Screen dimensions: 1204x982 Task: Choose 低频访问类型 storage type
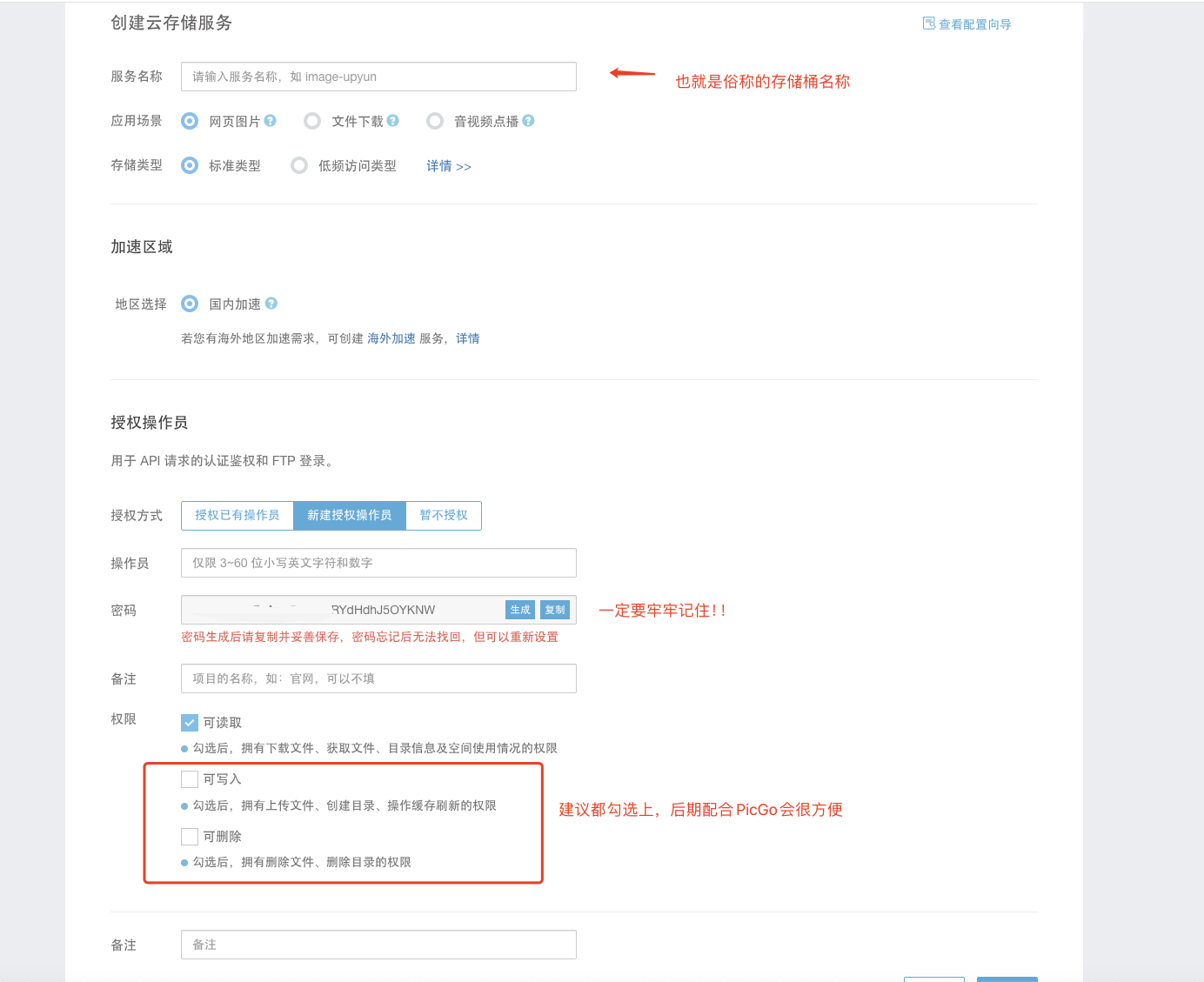tap(299, 165)
